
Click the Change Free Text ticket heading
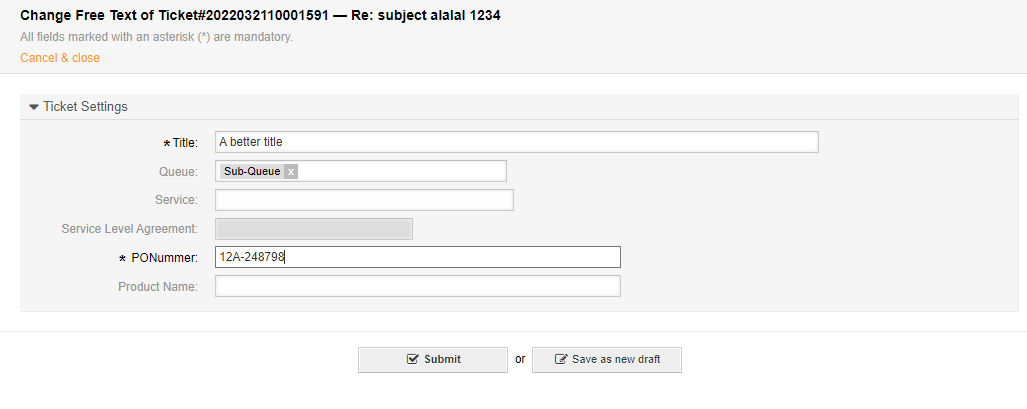[x=260, y=16]
